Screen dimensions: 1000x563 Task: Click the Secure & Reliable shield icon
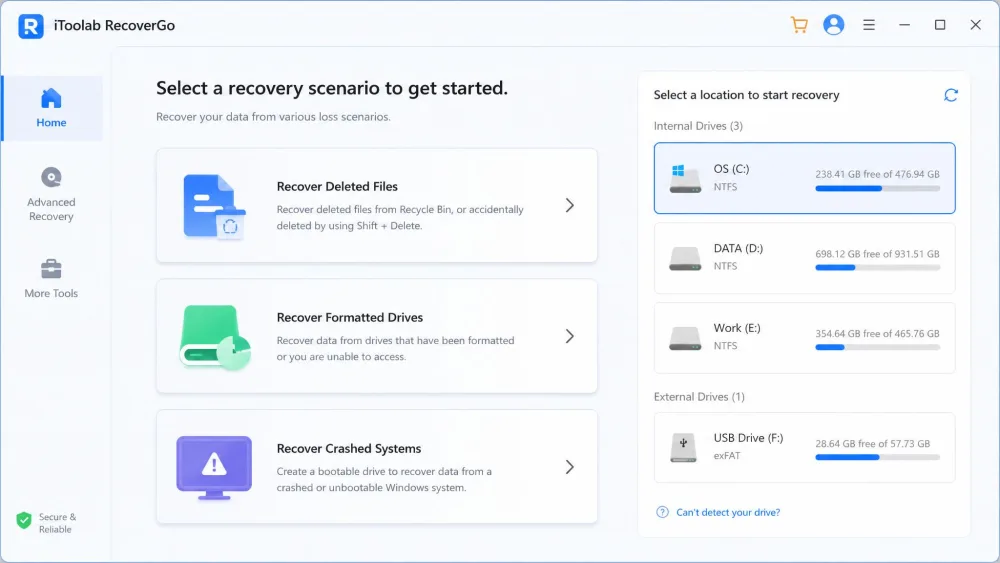click(24, 521)
